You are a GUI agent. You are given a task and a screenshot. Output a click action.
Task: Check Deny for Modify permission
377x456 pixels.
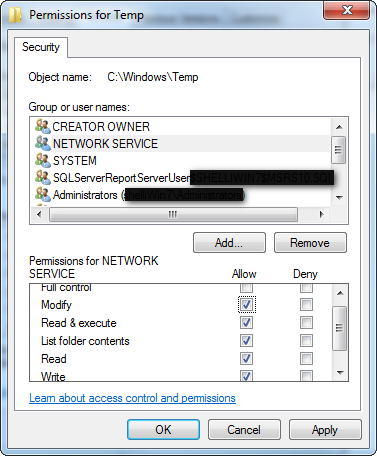click(306, 304)
